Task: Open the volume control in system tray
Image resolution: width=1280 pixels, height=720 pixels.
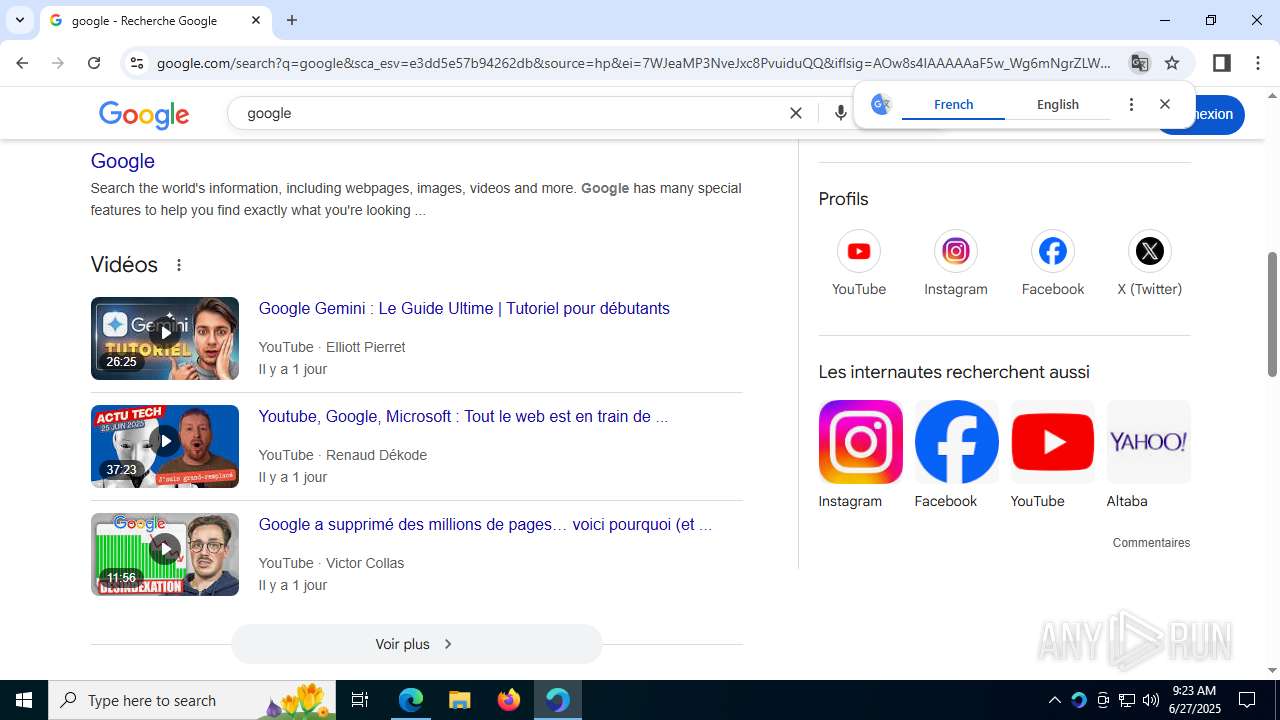Action: pyautogui.click(x=1151, y=700)
